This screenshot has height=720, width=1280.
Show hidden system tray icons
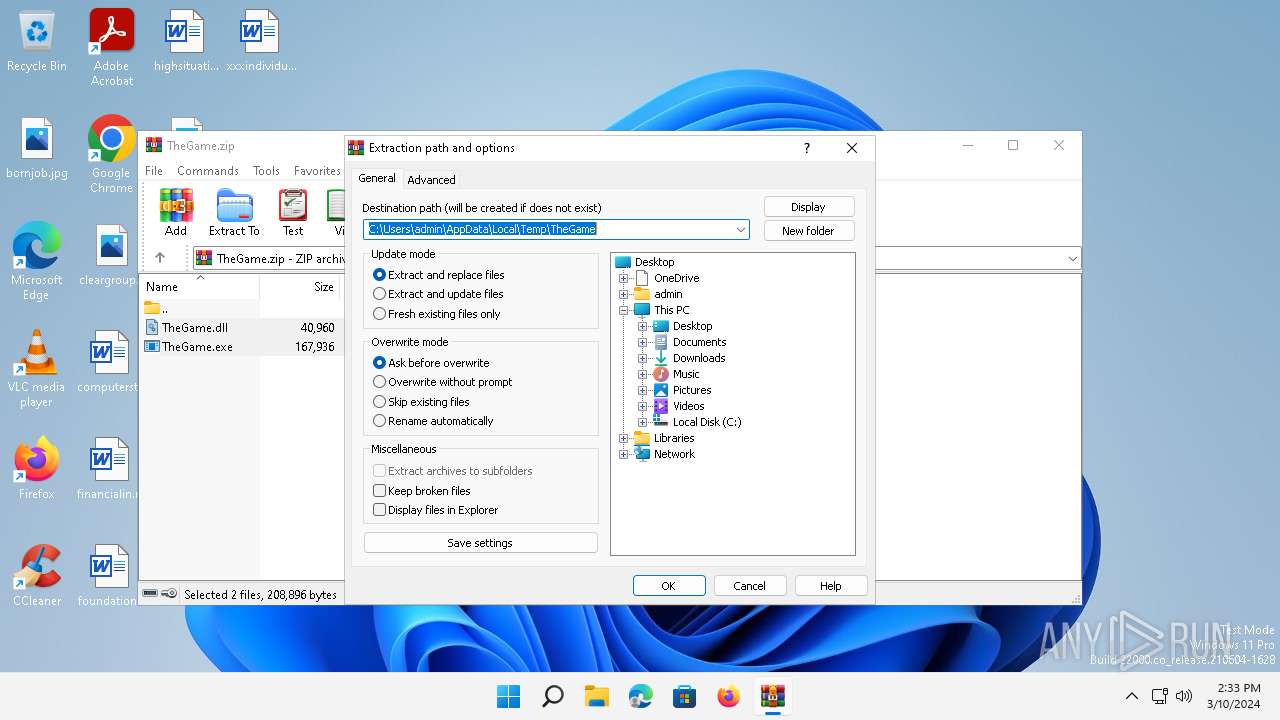pos(1132,696)
